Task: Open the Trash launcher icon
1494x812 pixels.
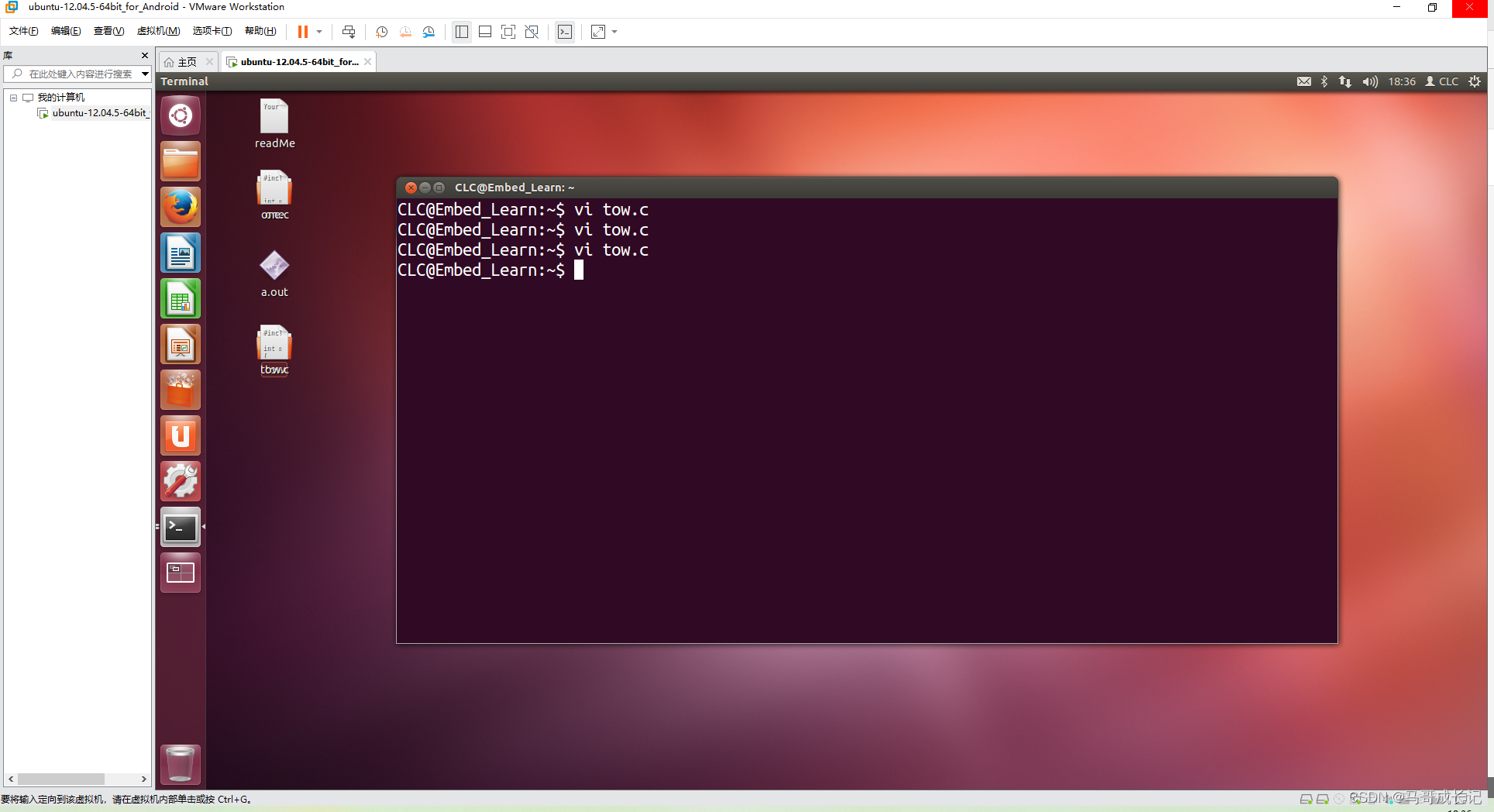Action: click(x=181, y=765)
